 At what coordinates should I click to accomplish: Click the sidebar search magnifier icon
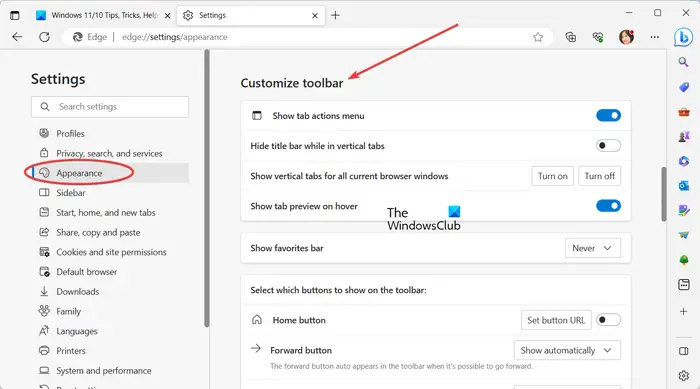pyautogui.click(x=683, y=62)
